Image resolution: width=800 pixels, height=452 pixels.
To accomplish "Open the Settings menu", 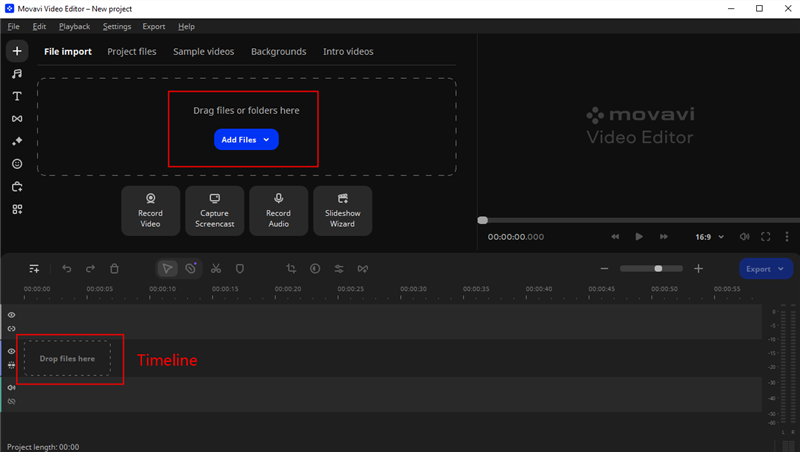I will (x=117, y=27).
